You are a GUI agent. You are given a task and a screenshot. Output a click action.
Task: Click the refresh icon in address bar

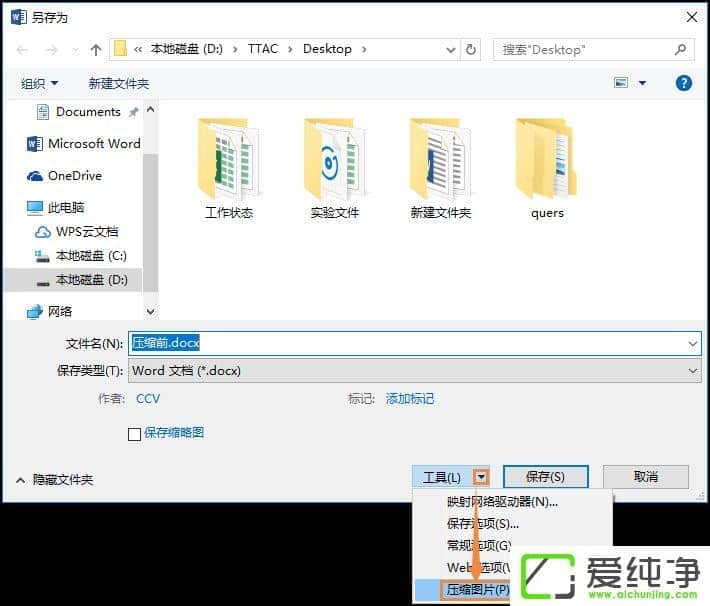[x=472, y=49]
